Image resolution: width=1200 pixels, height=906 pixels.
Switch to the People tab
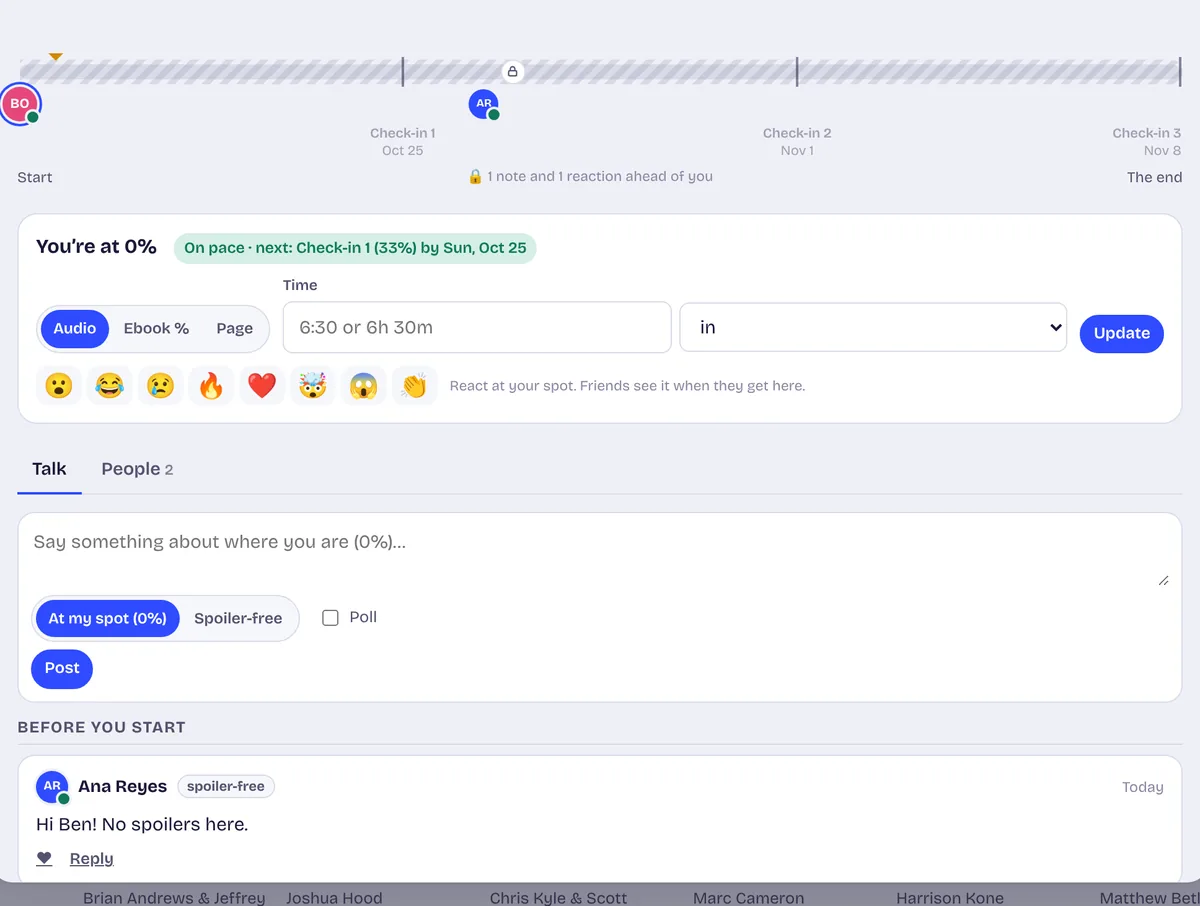[137, 469]
